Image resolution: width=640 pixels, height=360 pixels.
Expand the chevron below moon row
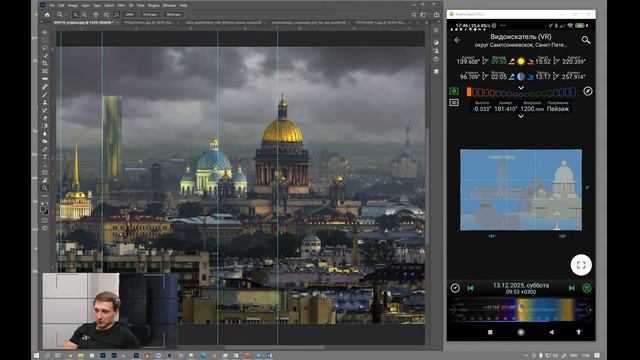point(521,87)
